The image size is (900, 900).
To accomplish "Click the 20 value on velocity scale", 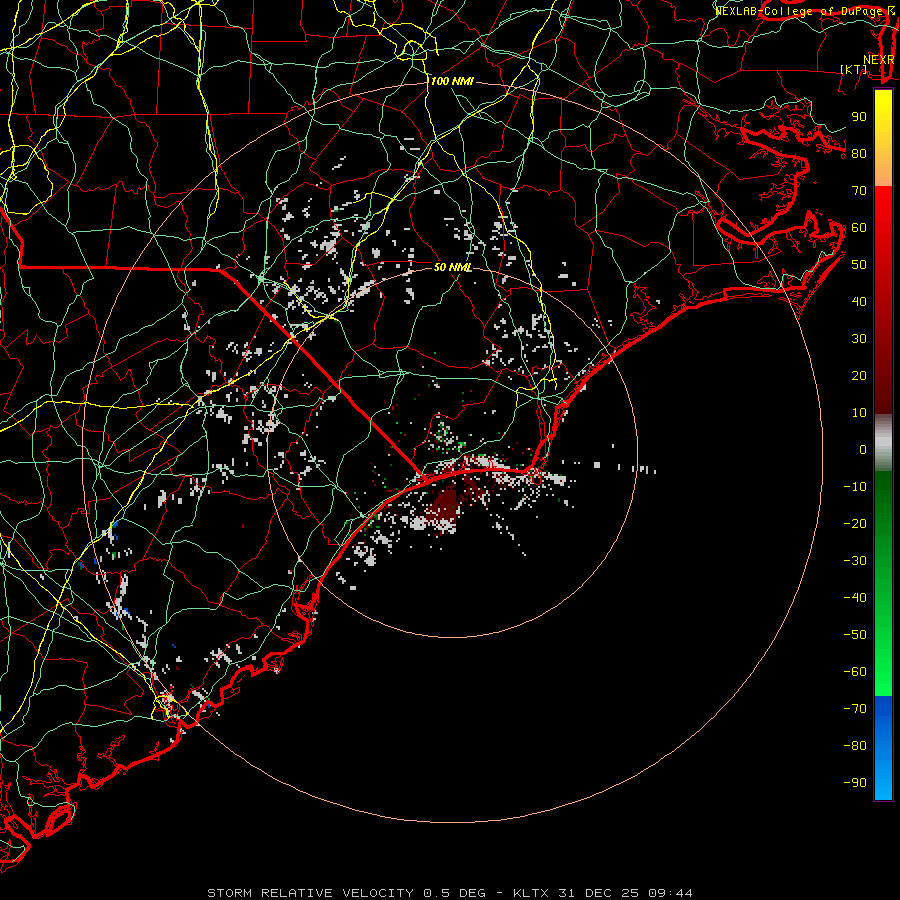I will point(859,376).
